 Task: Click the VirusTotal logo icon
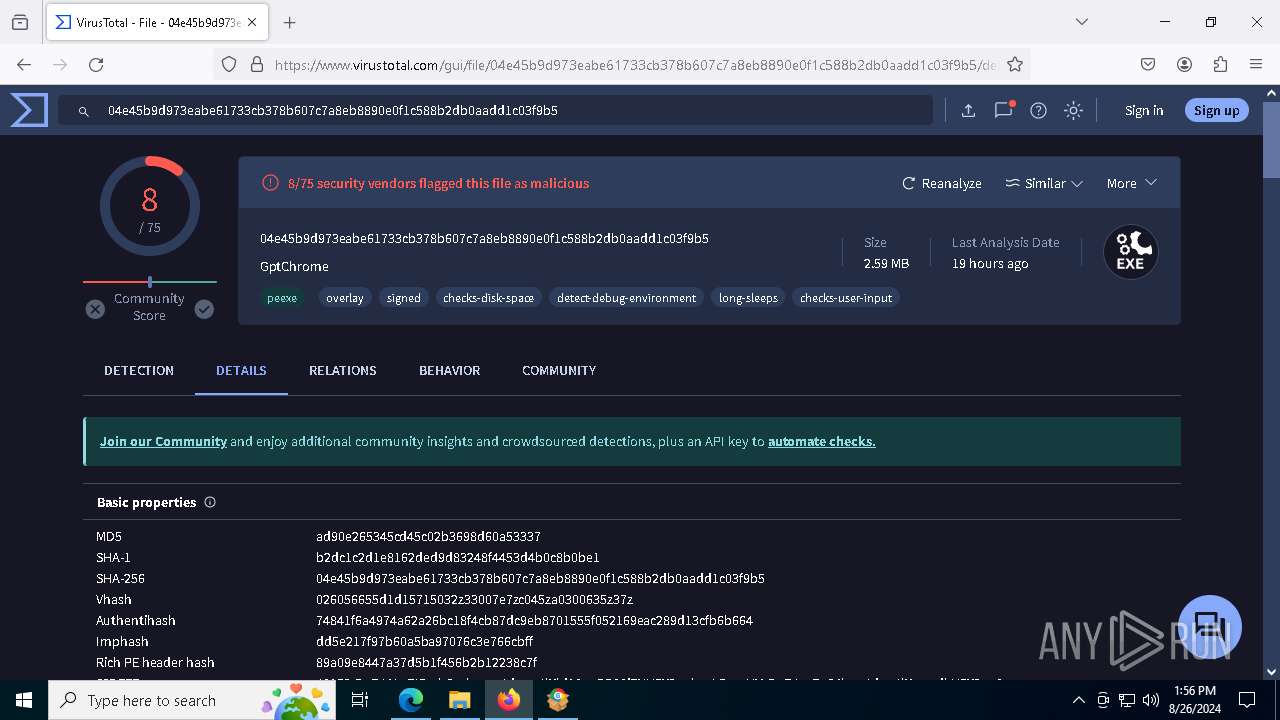pos(29,110)
